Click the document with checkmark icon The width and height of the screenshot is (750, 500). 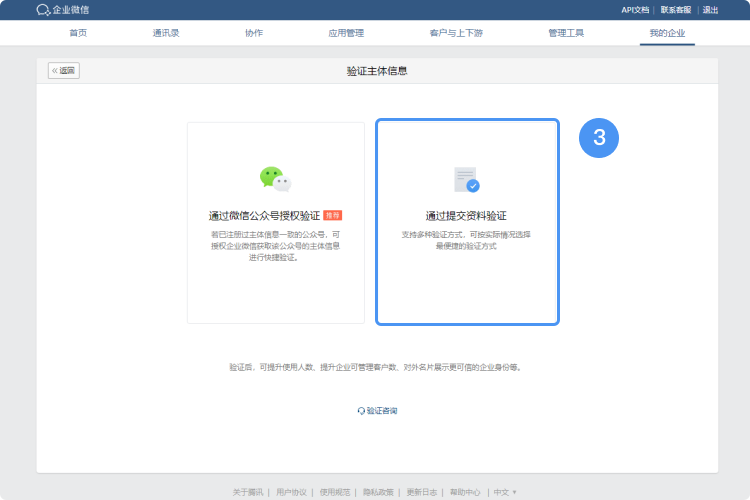point(466,180)
